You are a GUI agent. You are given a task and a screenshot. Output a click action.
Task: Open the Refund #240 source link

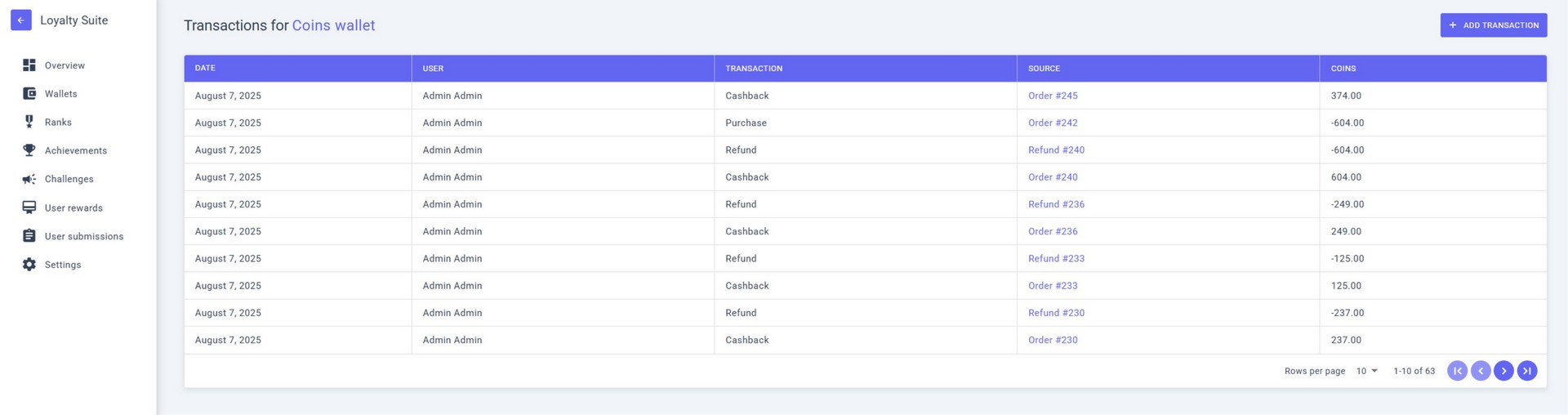click(x=1056, y=150)
